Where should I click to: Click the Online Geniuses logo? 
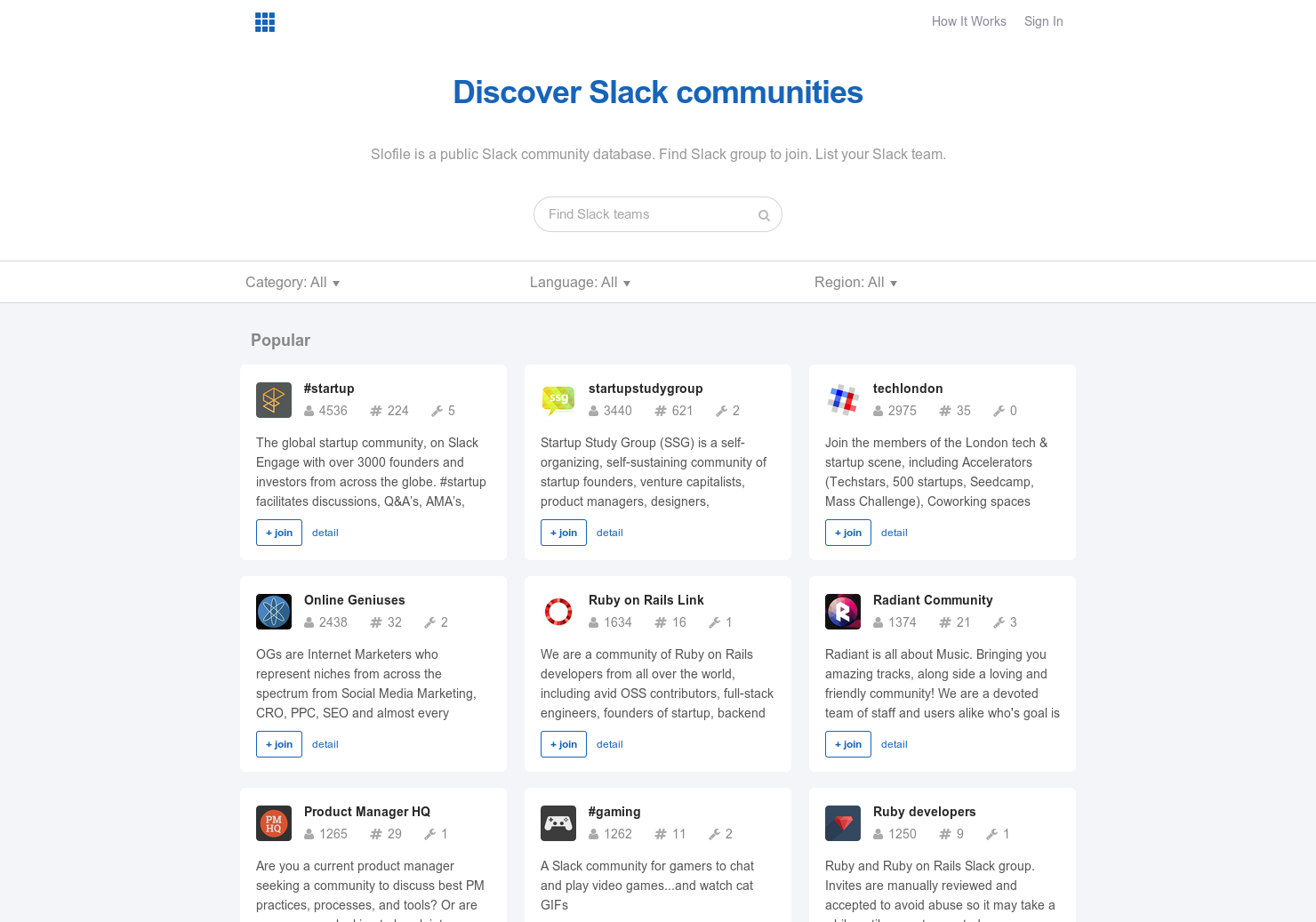click(x=274, y=612)
